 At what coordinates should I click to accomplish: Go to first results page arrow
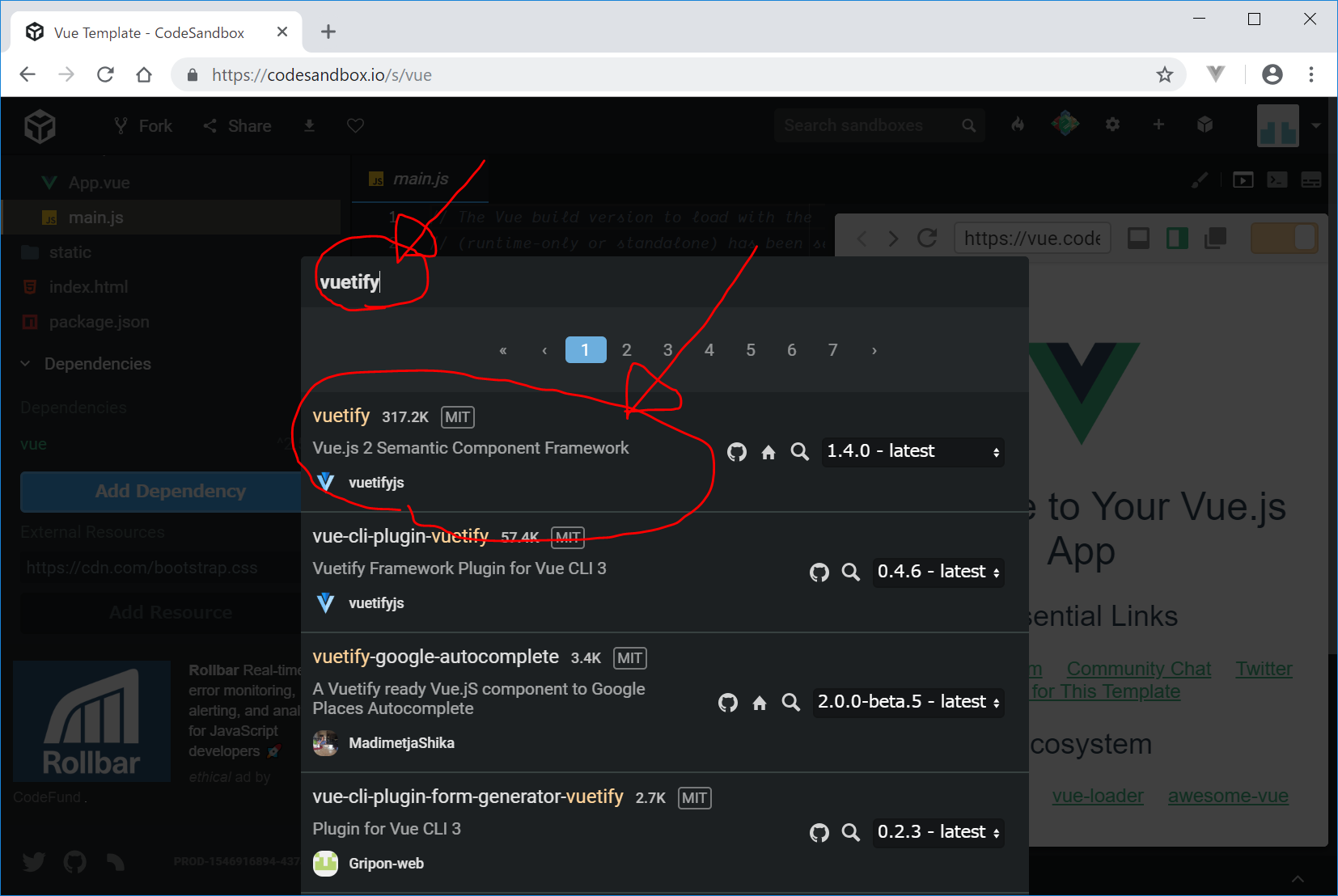(x=503, y=350)
